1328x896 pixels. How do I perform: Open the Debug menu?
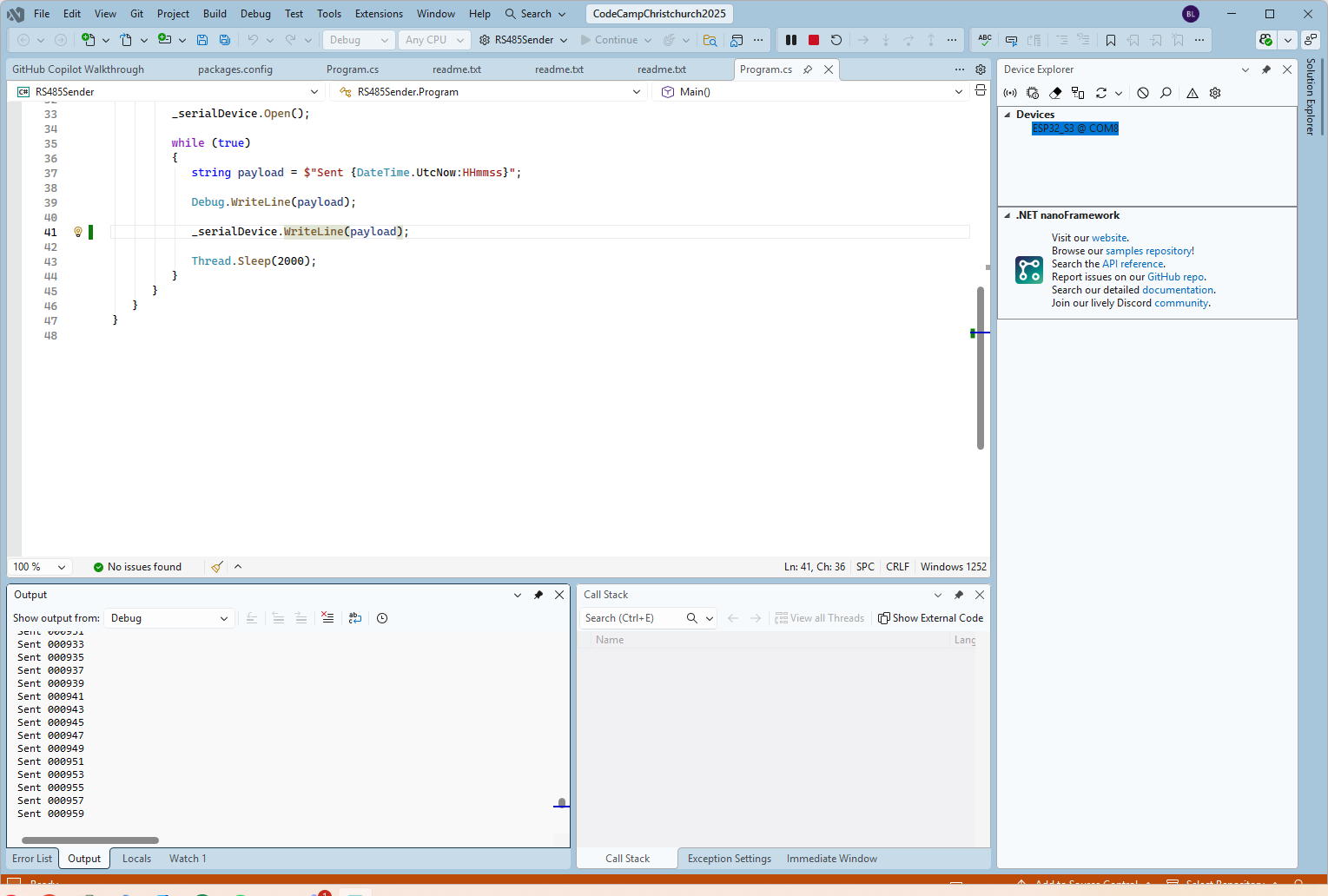pos(255,14)
